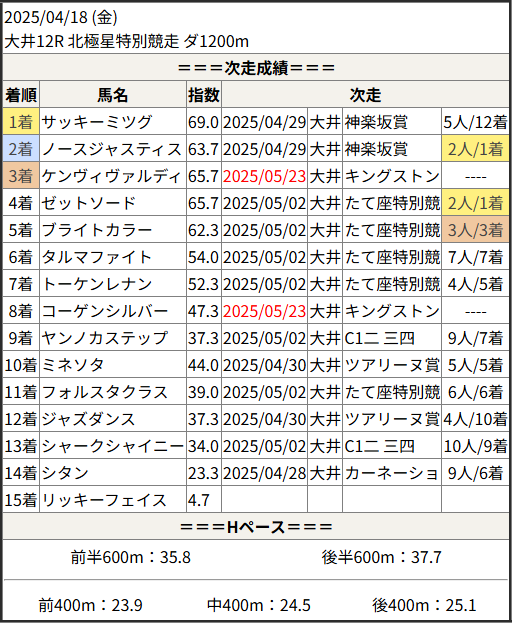Click the 次走成績 section heading
The image size is (512, 623).
point(256,68)
